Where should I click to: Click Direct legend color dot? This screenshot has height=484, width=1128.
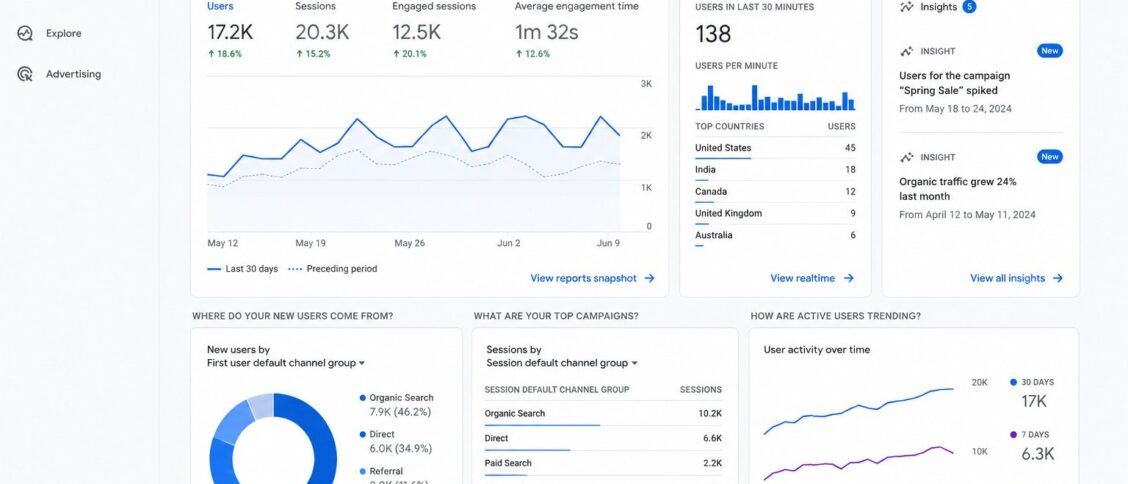point(363,434)
